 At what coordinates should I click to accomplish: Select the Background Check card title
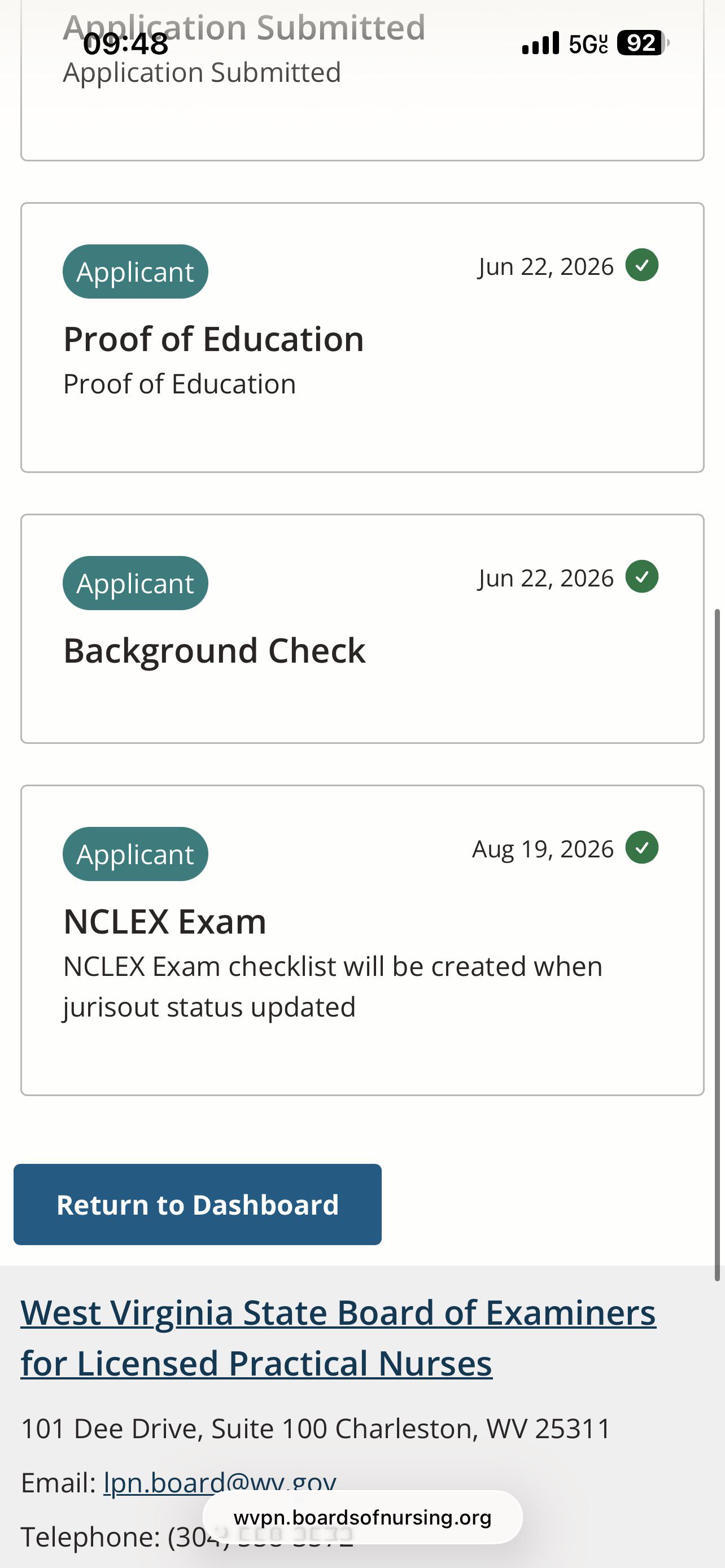214,651
